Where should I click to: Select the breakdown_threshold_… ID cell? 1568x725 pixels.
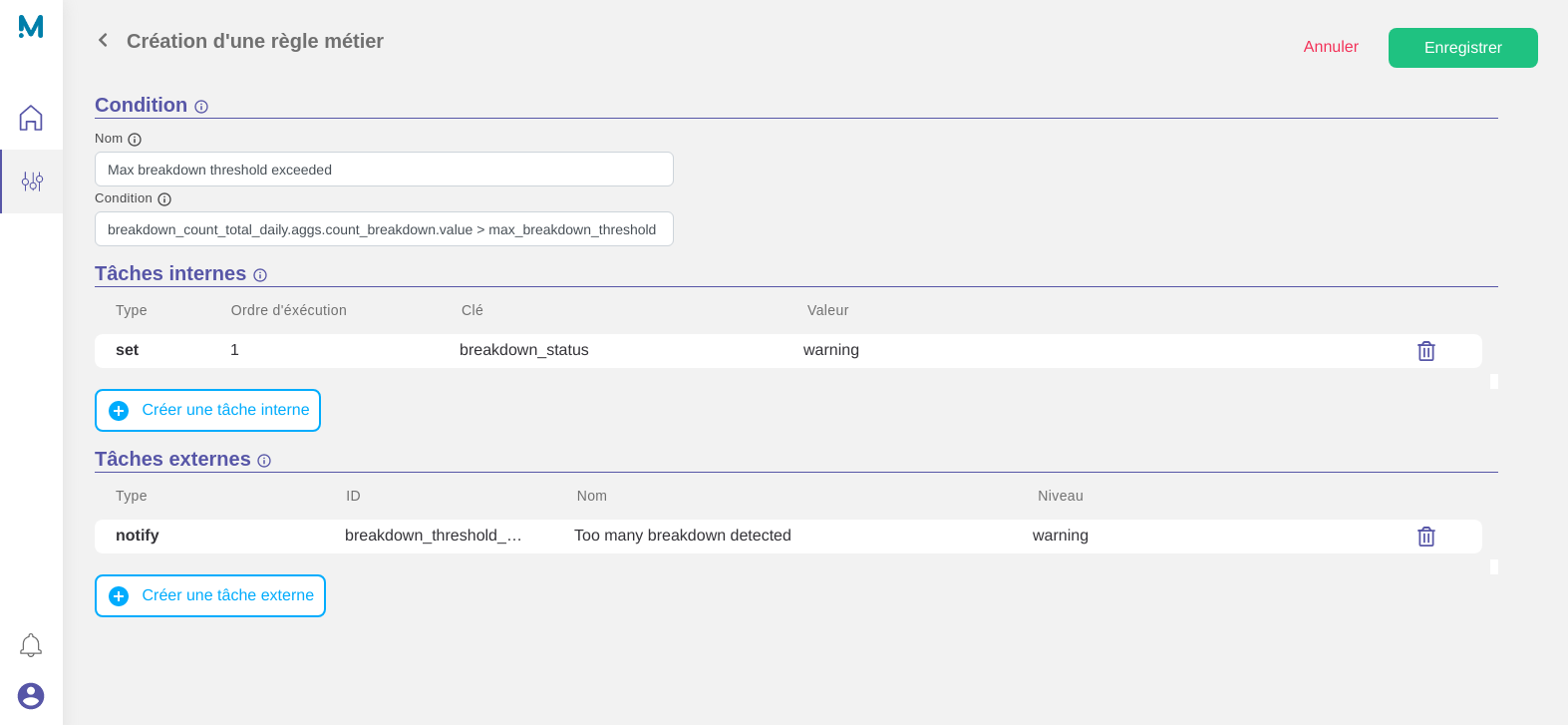pos(433,536)
